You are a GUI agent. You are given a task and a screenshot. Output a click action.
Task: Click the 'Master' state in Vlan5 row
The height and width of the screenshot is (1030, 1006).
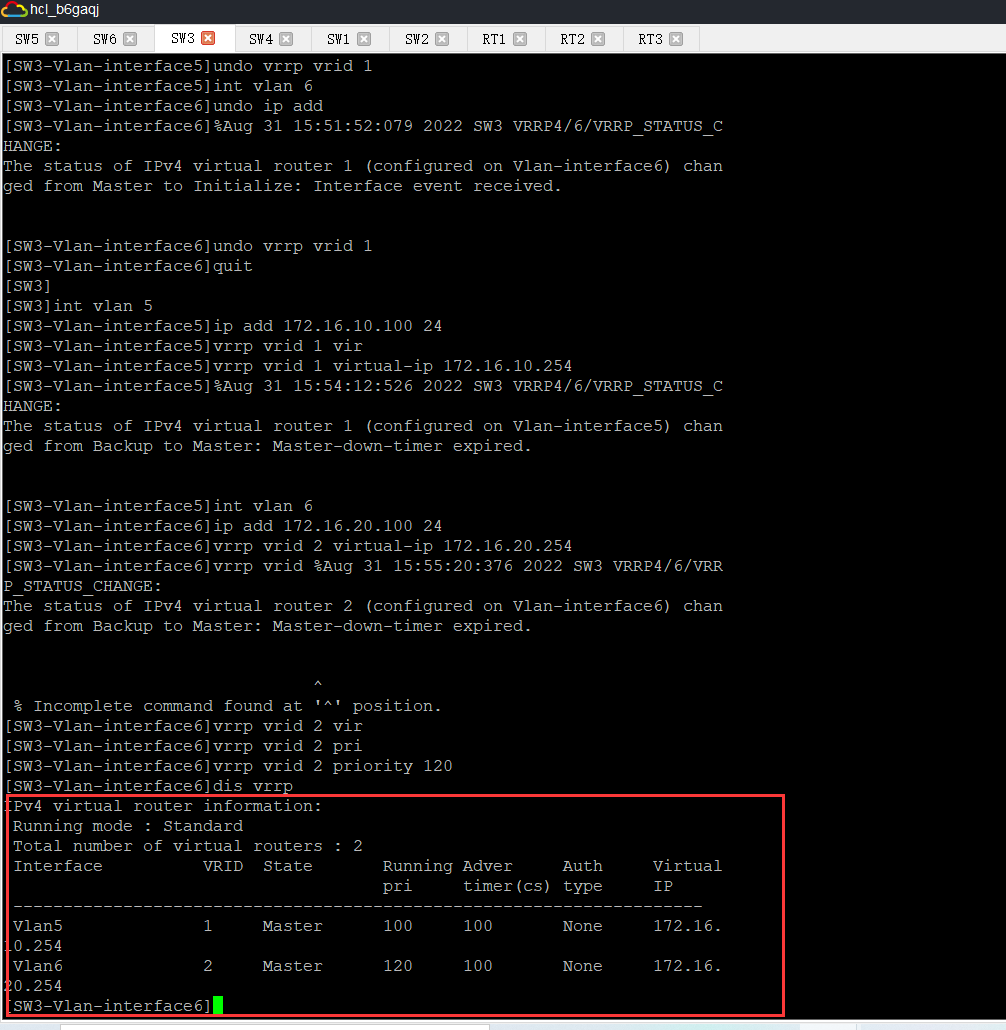tap(292, 926)
